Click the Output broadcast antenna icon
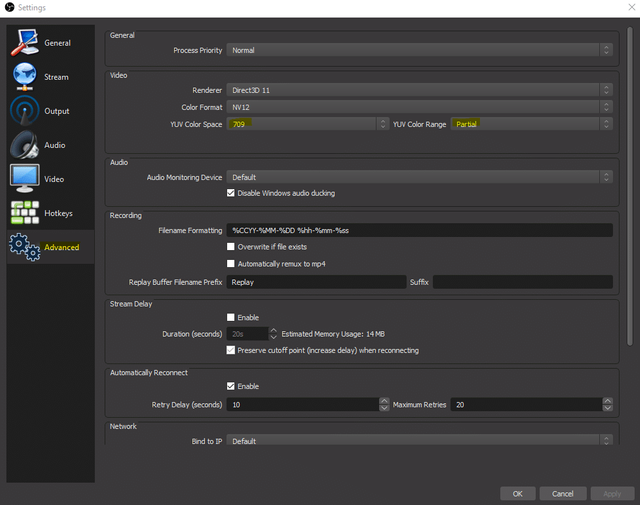This screenshot has height=505, width=640. [x=24, y=111]
